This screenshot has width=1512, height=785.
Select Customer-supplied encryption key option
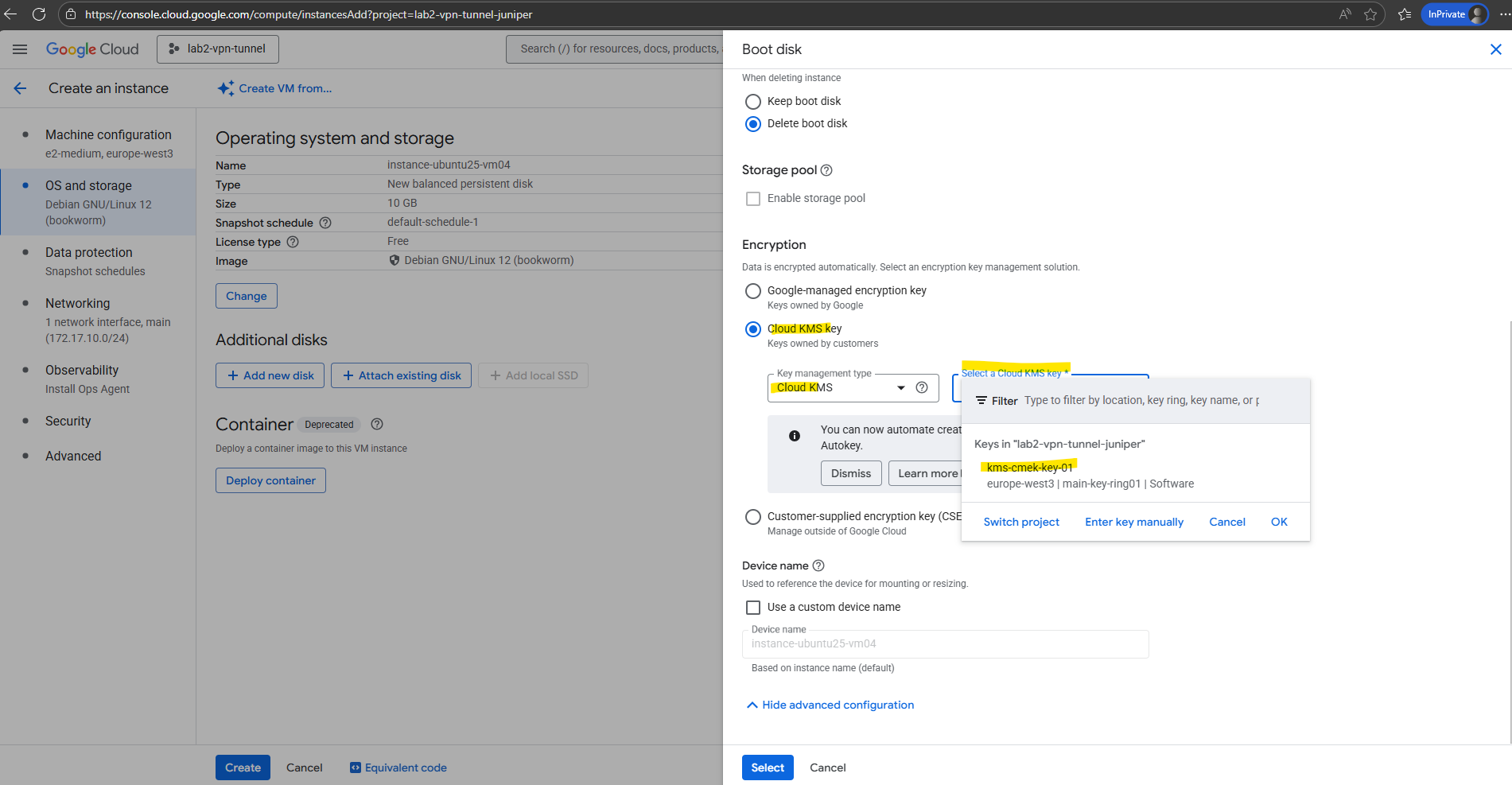point(753,517)
